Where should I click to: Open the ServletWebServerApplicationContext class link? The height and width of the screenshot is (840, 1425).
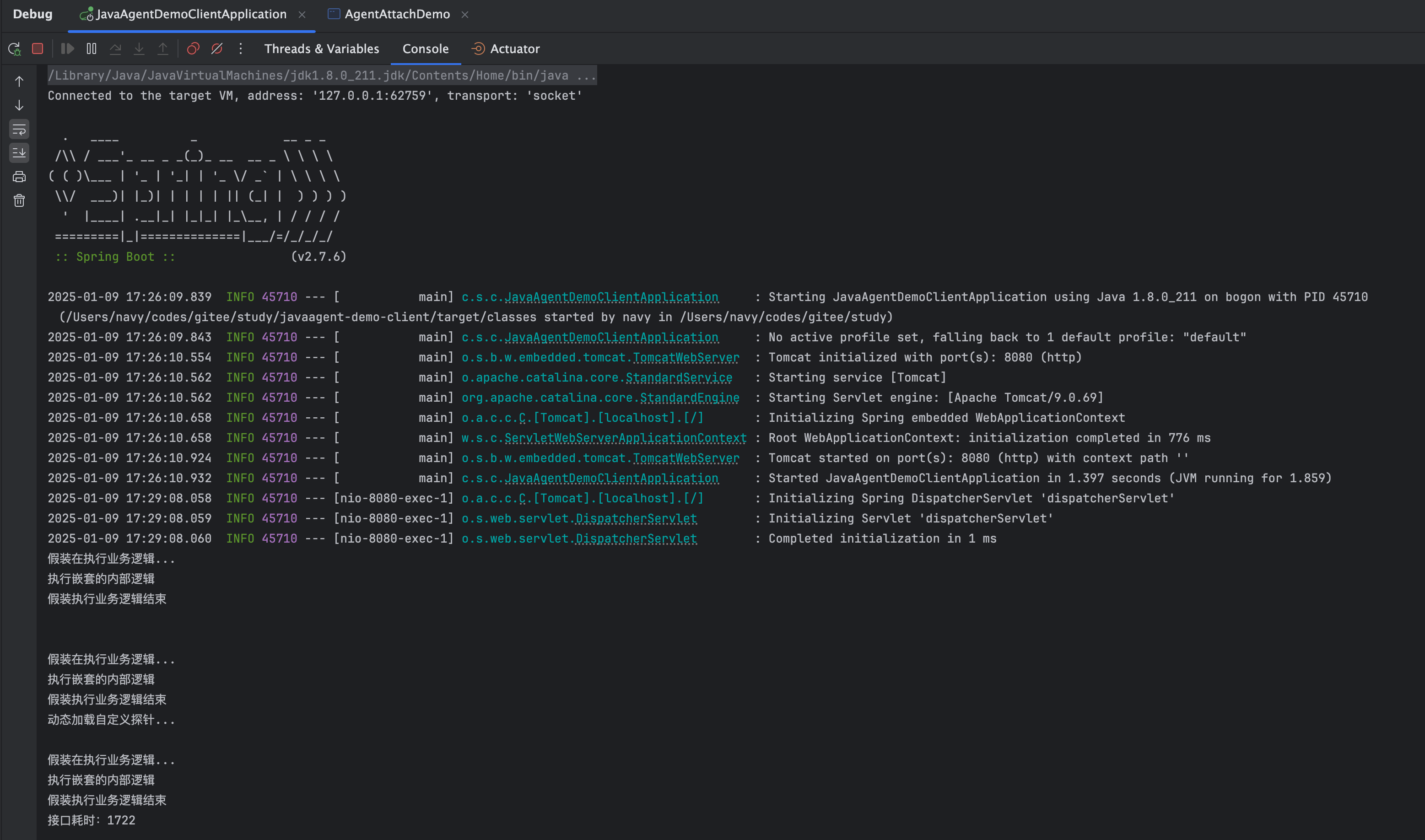point(625,437)
